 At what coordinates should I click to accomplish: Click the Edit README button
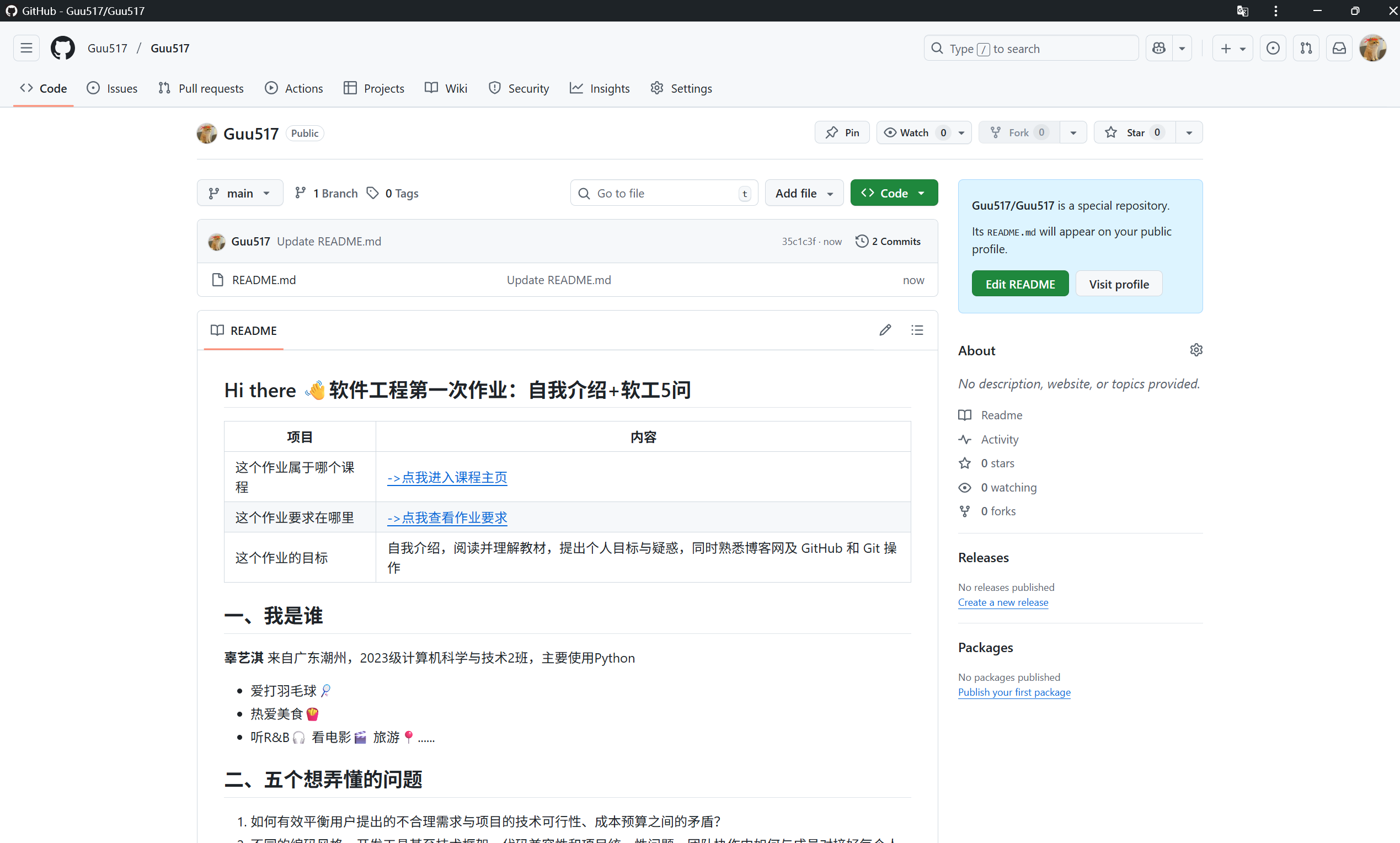pyautogui.click(x=1019, y=284)
